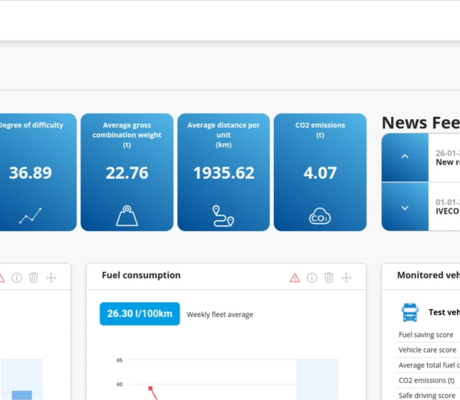Click the Test vehicle truck icon
The height and width of the screenshot is (400, 460).
tap(410, 312)
